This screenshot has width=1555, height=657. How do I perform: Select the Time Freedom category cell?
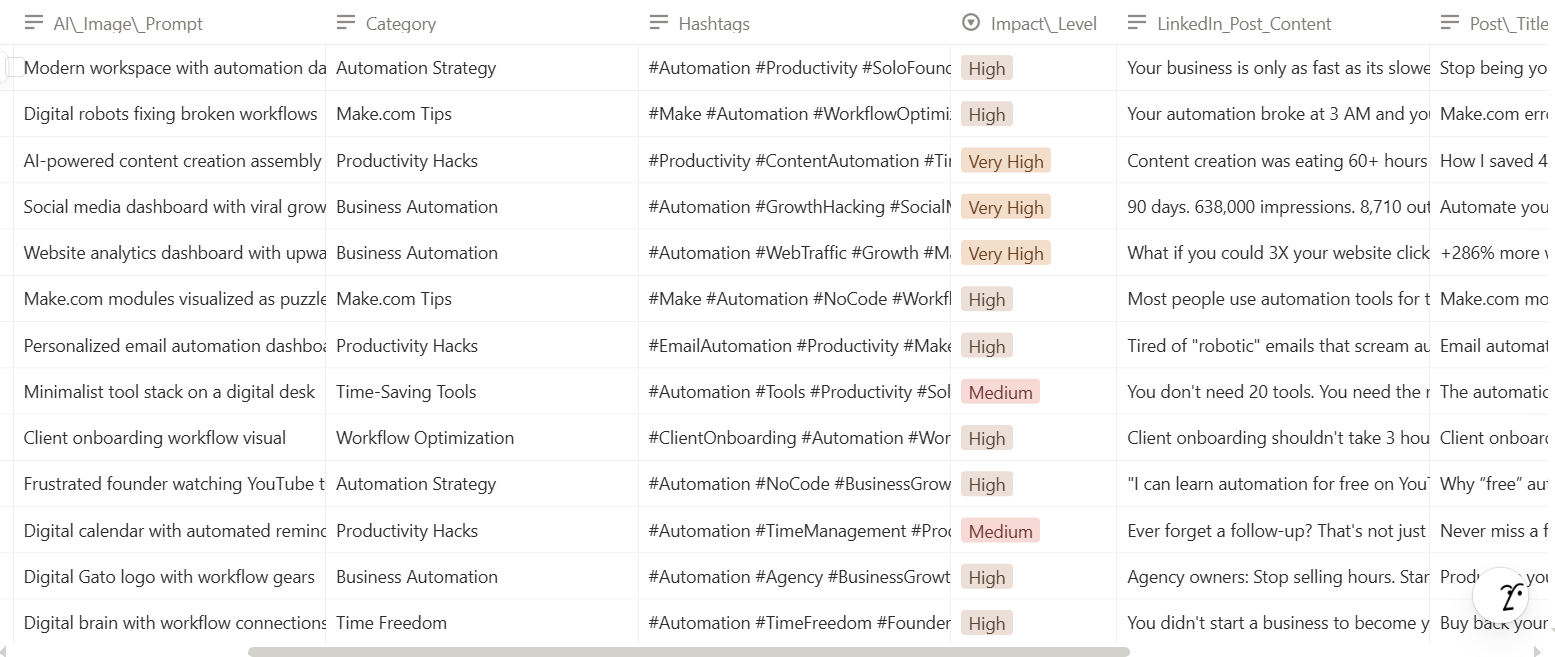click(482, 623)
